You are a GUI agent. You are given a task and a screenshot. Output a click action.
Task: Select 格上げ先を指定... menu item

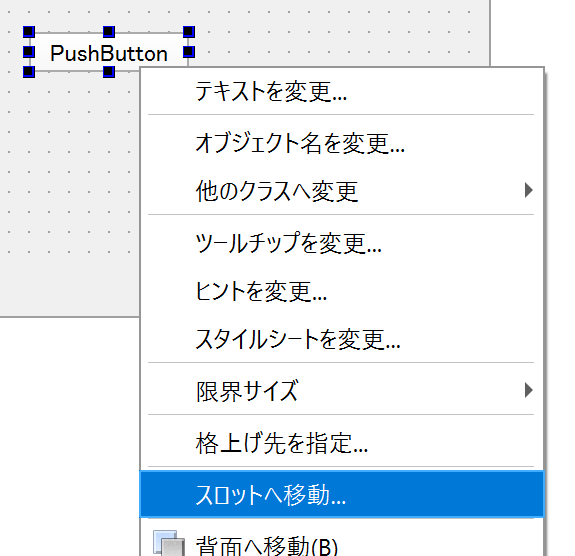coord(341,442)
